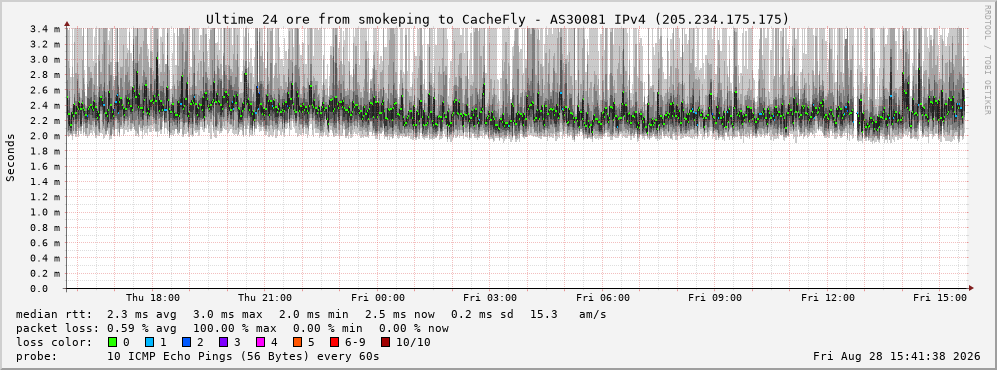This screenshot has height=370, width=997.
Task: Click the purple loss color 3 swatch
Action: (x=223, y=343)
